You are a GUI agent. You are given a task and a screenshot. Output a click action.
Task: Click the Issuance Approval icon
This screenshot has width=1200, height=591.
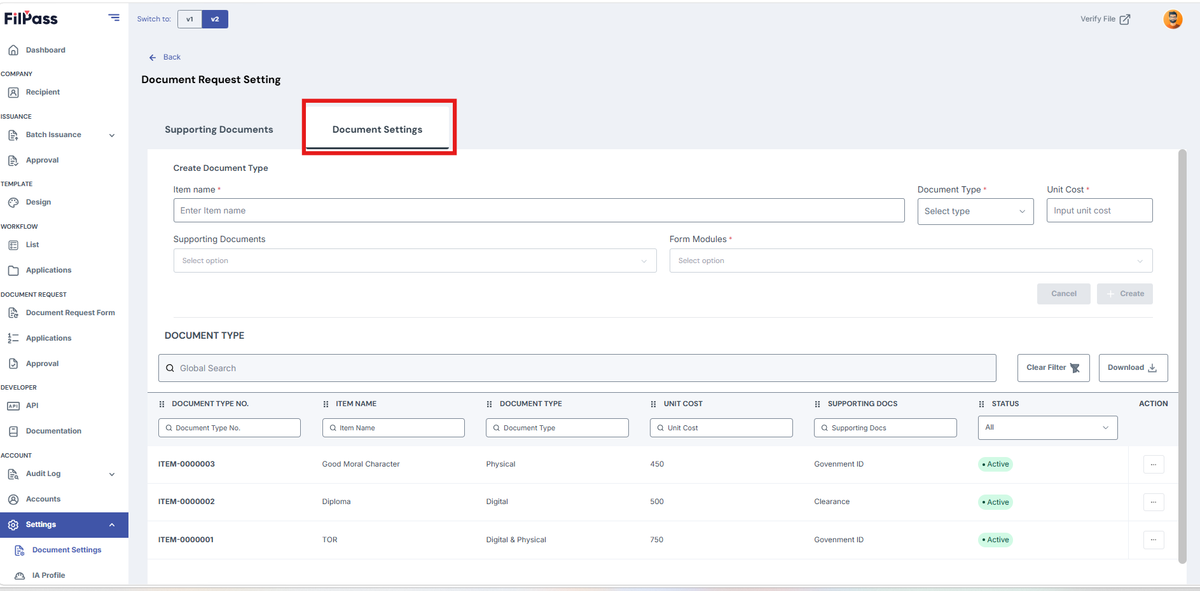[13, 160]
